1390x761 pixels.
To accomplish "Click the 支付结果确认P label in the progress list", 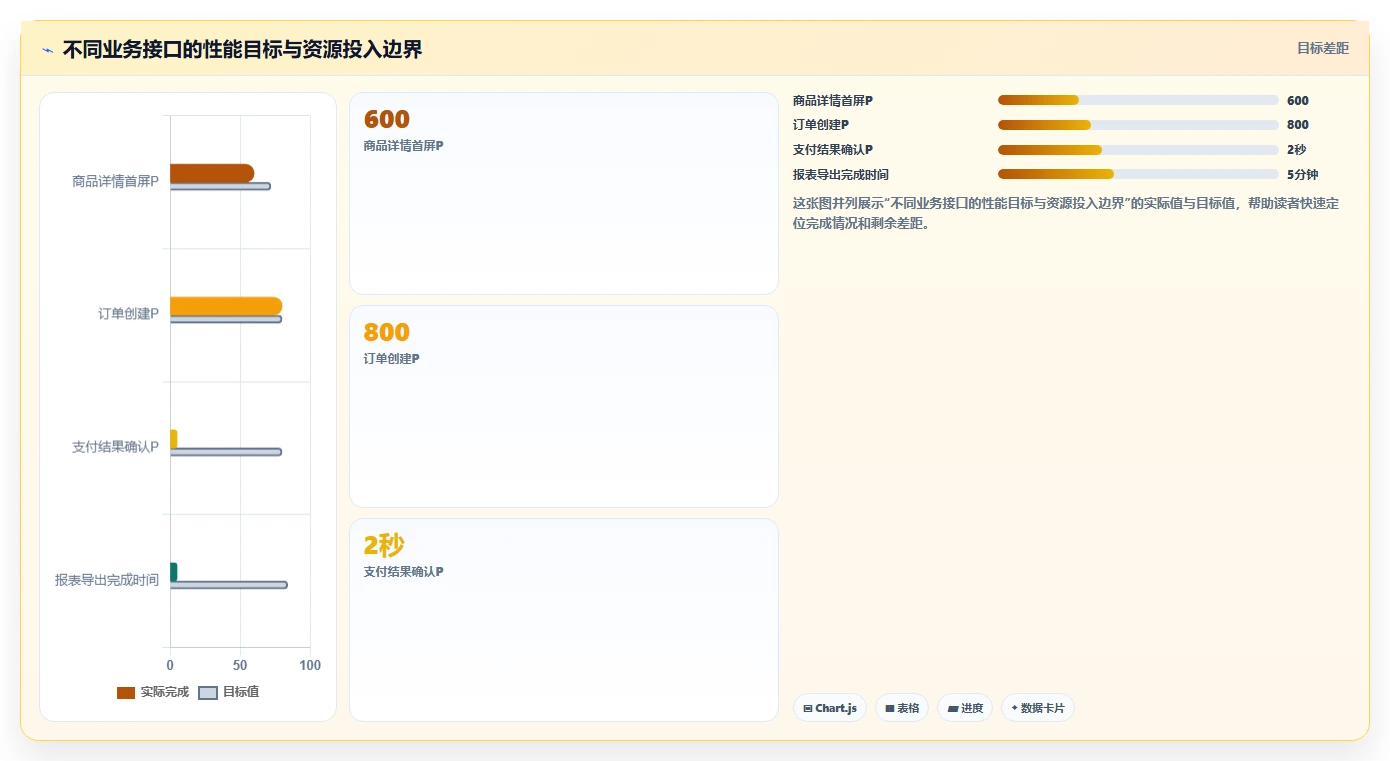I will tap(833, 150).
